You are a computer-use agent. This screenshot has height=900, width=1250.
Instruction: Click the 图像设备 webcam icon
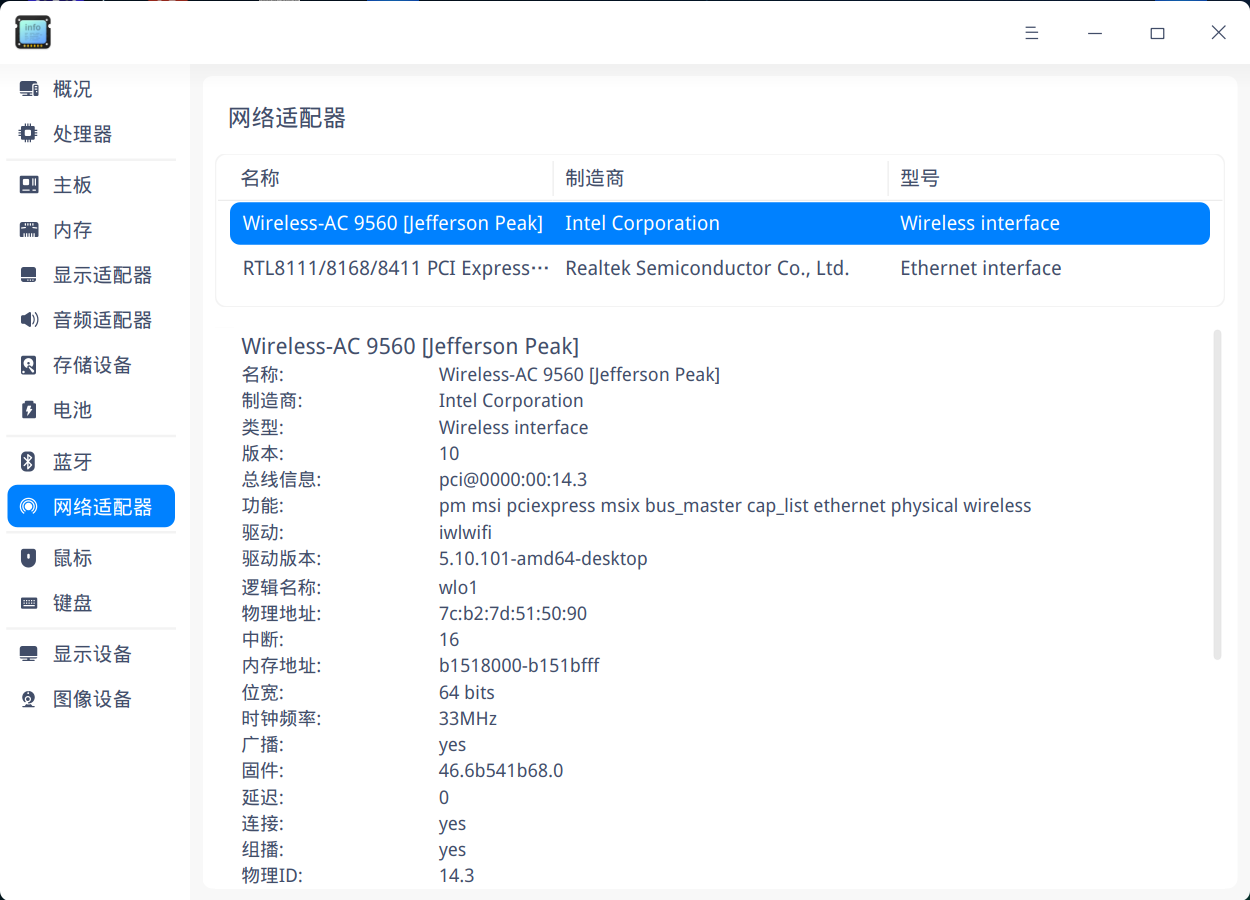[29, 699]
